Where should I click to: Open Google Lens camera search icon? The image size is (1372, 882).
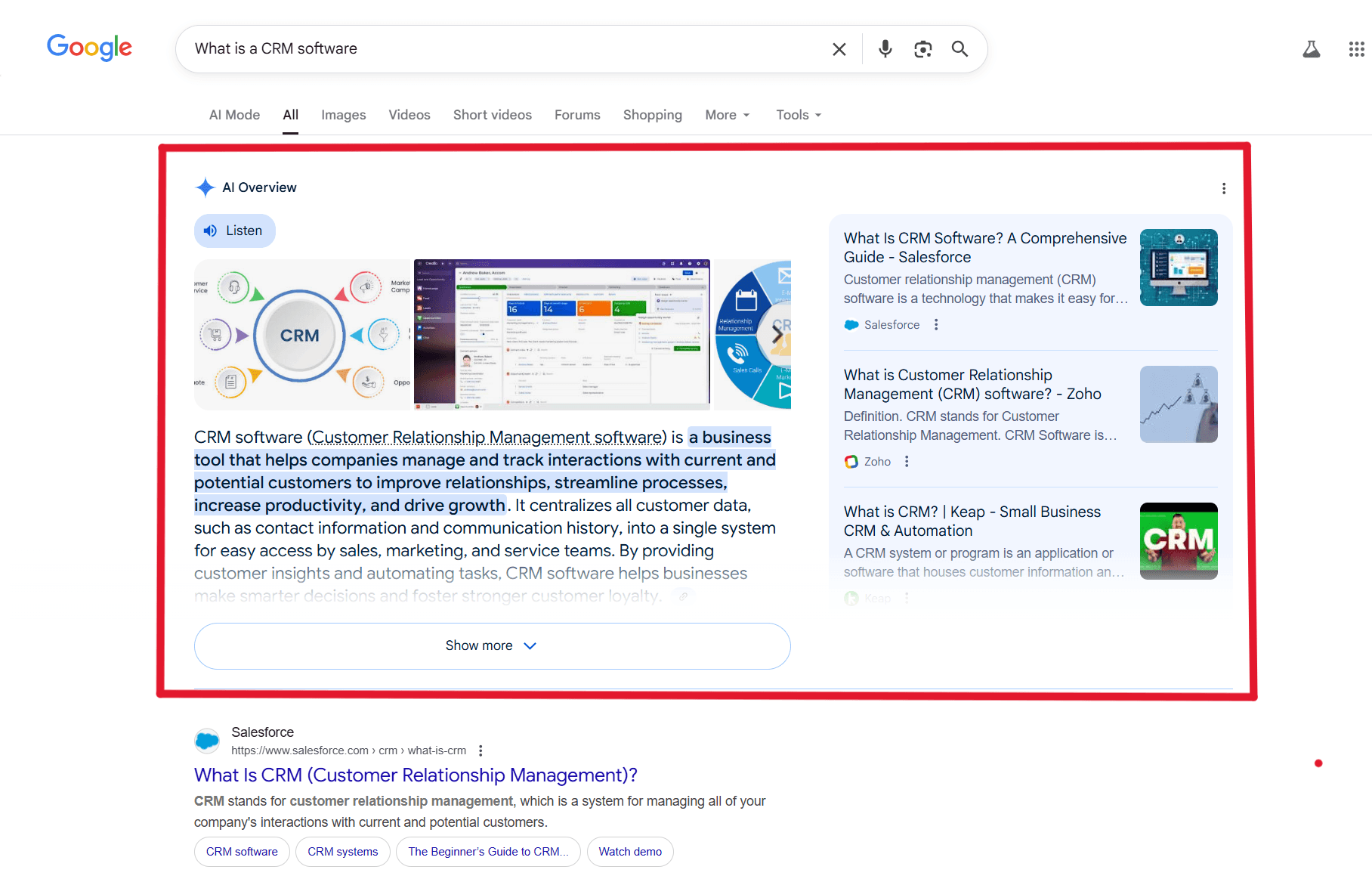[x=922, y=48]
